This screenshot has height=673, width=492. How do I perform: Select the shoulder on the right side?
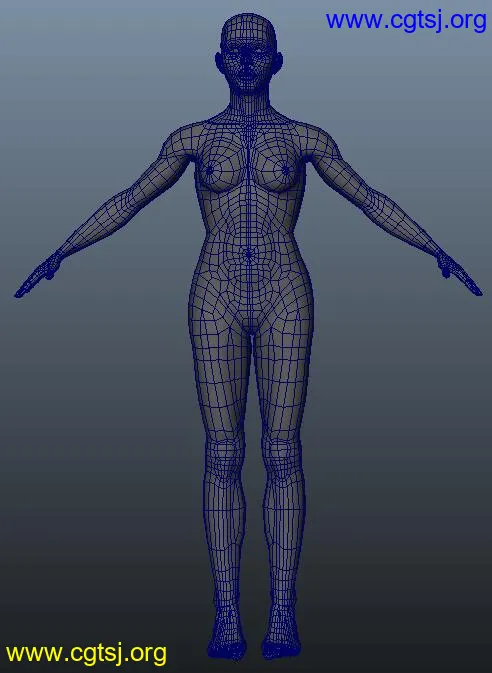[x=322, y=139]
